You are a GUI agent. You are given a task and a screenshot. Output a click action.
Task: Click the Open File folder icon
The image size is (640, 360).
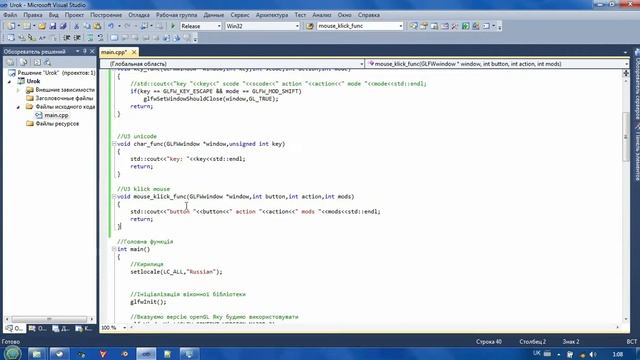tap(42, 26)
